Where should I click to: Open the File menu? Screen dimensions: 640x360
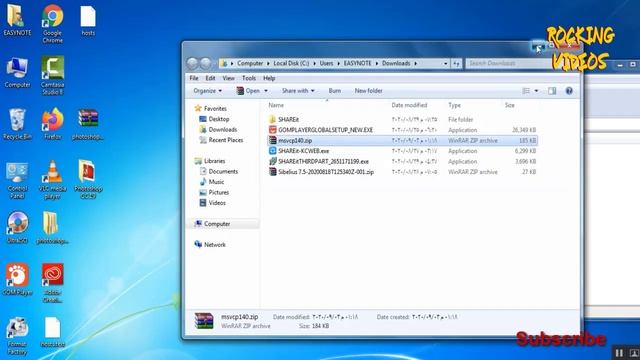194,78
